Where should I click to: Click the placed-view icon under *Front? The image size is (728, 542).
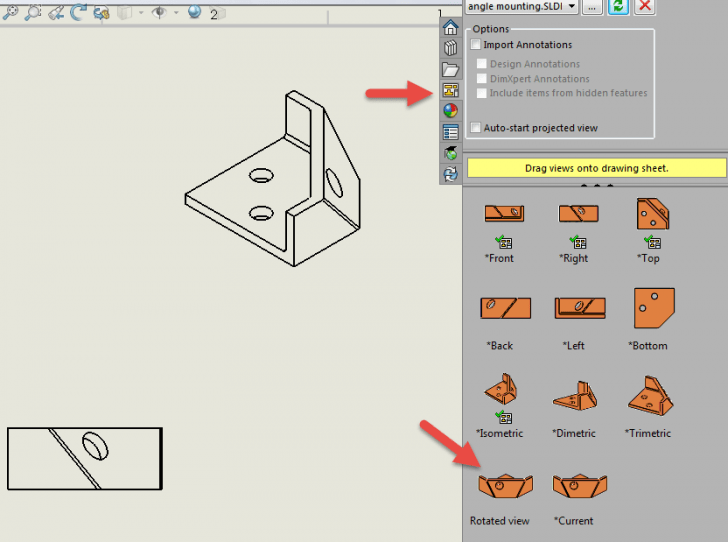pyautogui.click(x=503, y=242)
